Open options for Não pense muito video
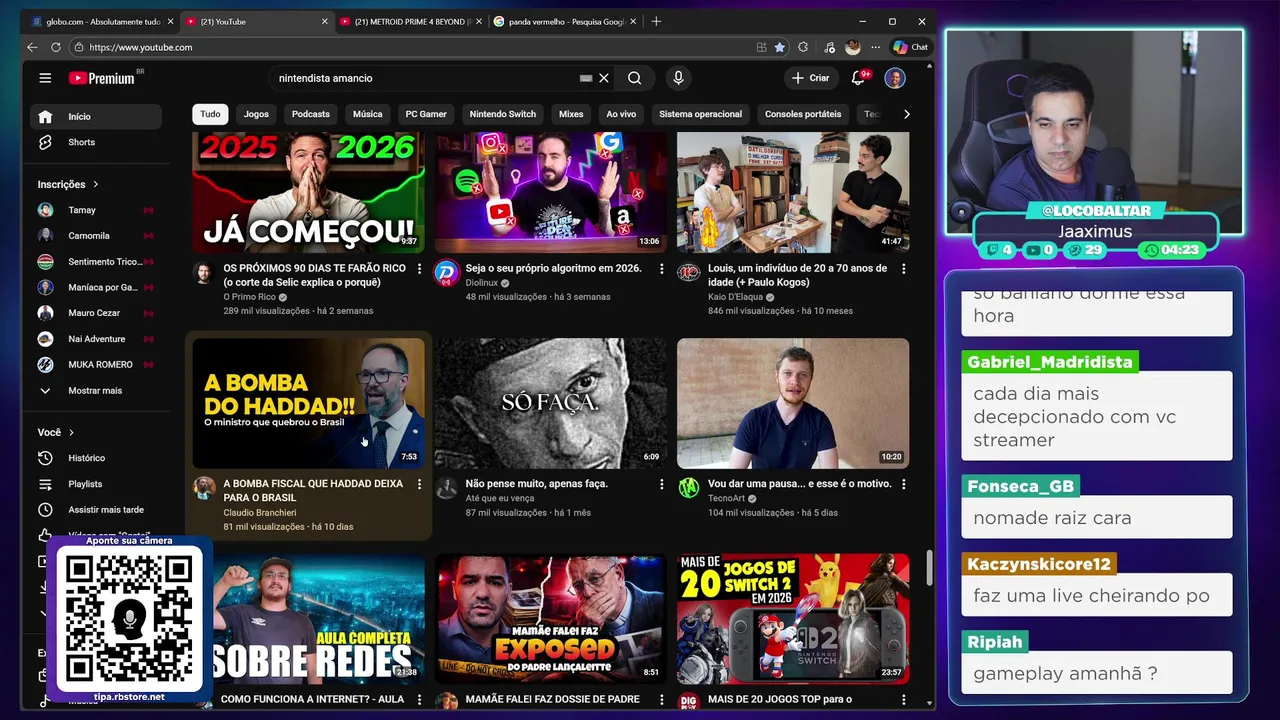Viewport: 1280px width, 720px height. click(661, 484)
